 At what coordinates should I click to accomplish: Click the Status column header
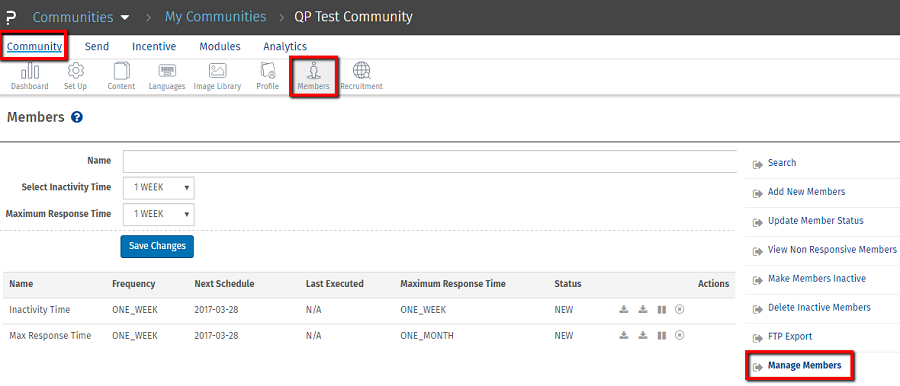pos(568,284)
